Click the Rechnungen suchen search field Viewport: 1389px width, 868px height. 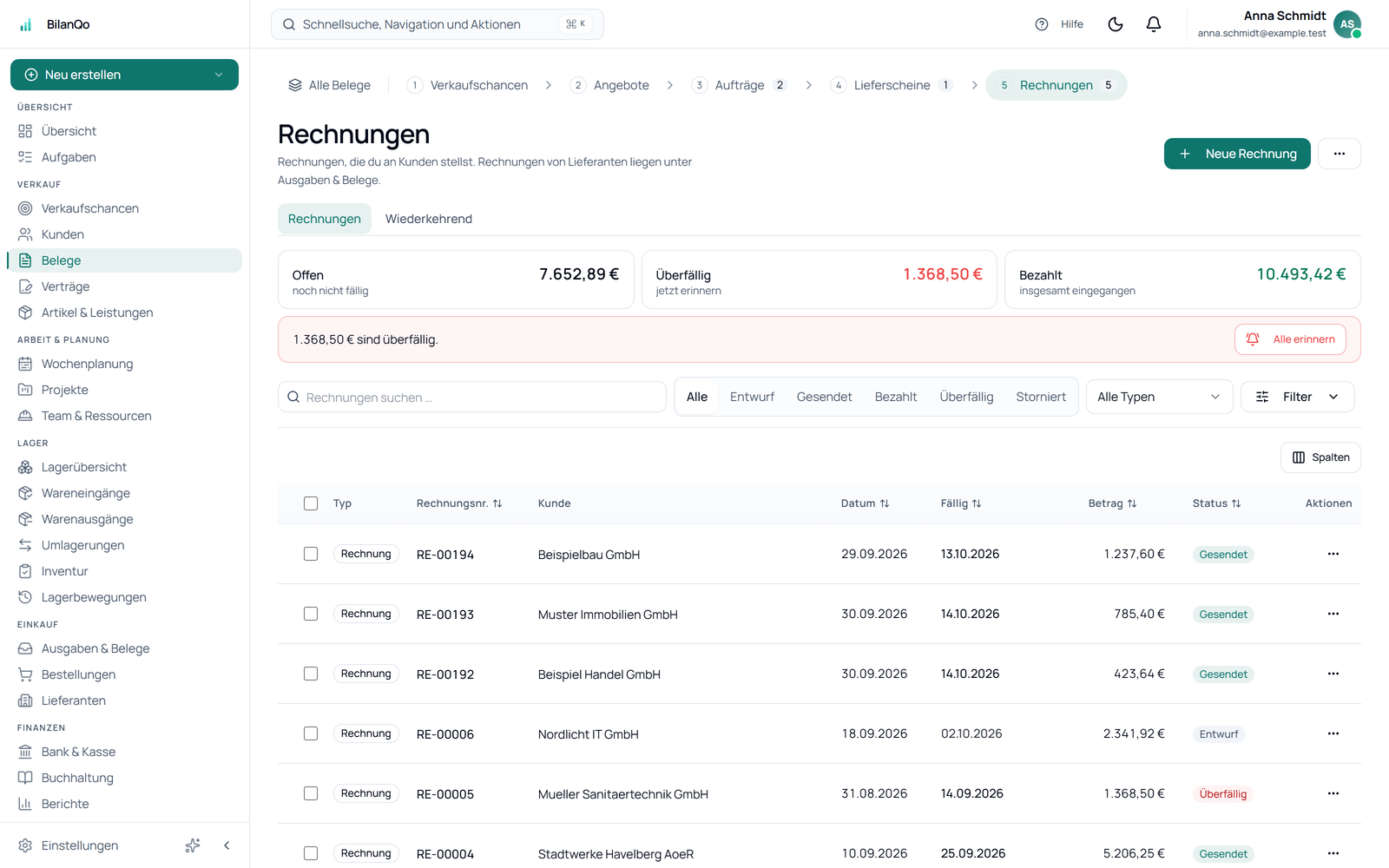point(472,397)
